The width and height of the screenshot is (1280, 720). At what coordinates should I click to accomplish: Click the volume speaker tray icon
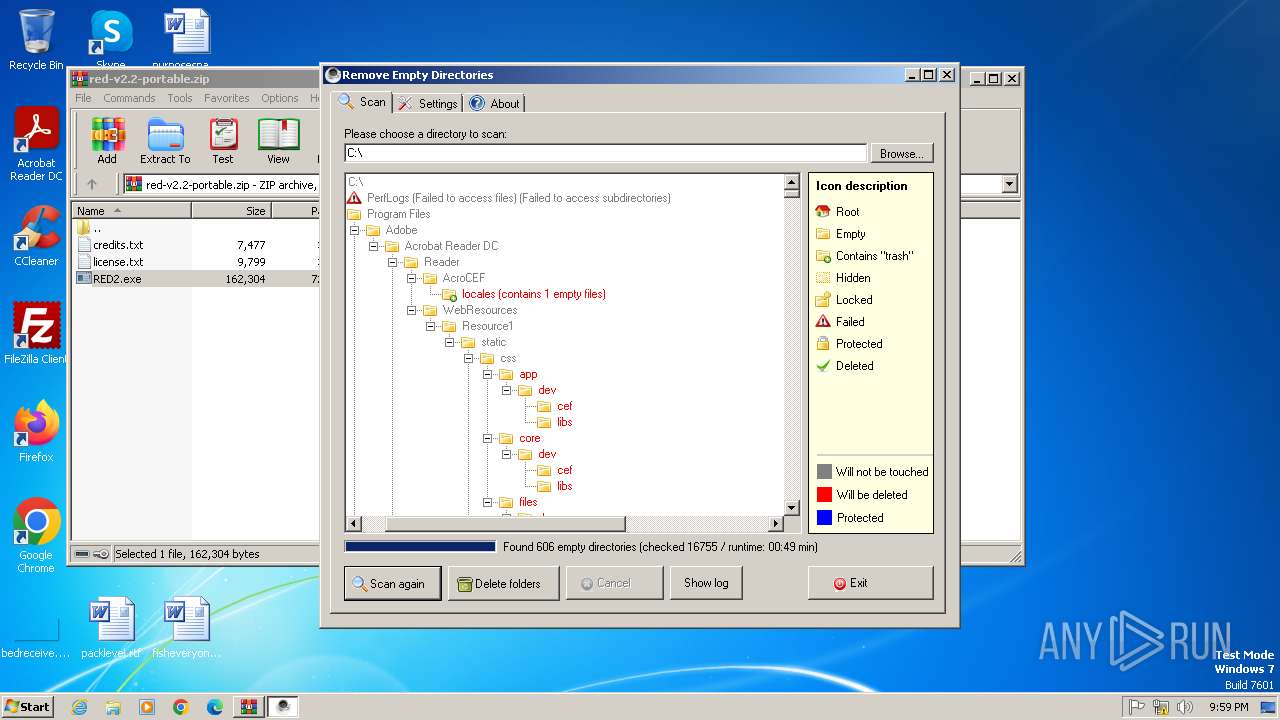click(1185, 707)
